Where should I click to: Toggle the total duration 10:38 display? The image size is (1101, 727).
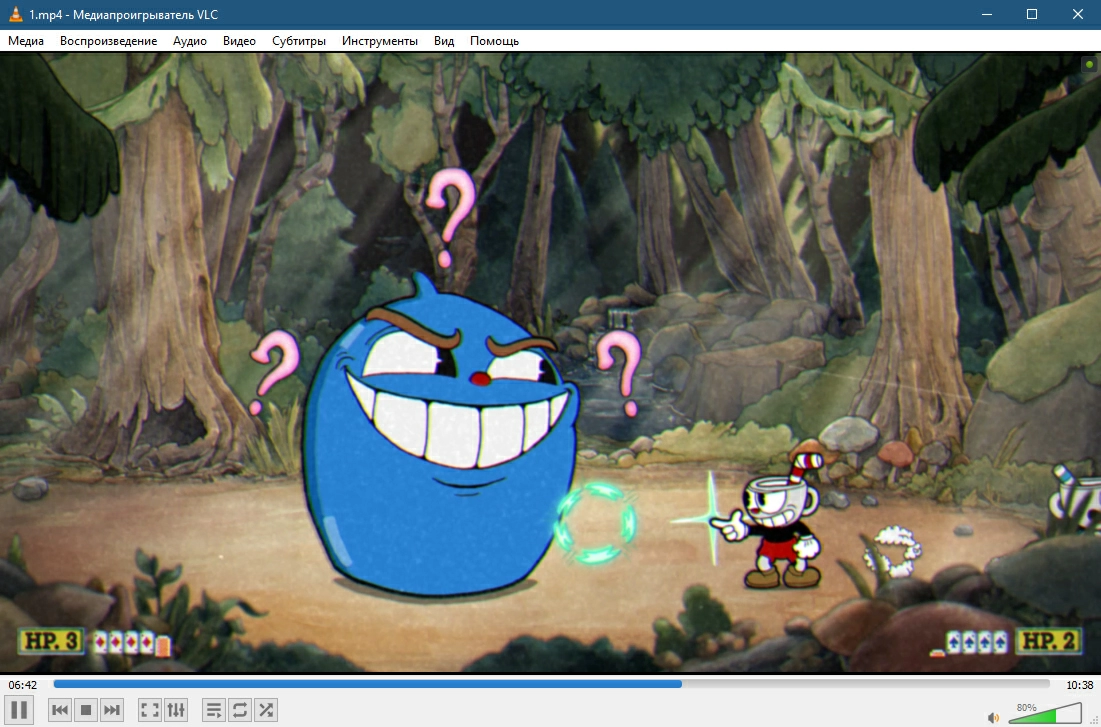1079,685
